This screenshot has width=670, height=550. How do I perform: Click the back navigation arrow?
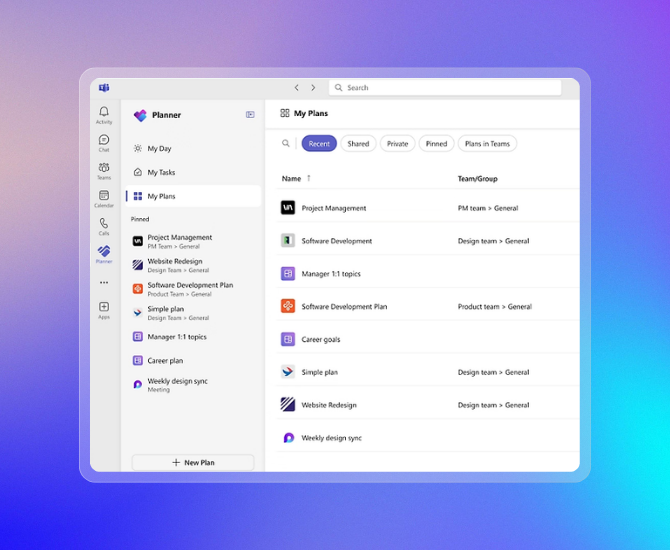296,88
